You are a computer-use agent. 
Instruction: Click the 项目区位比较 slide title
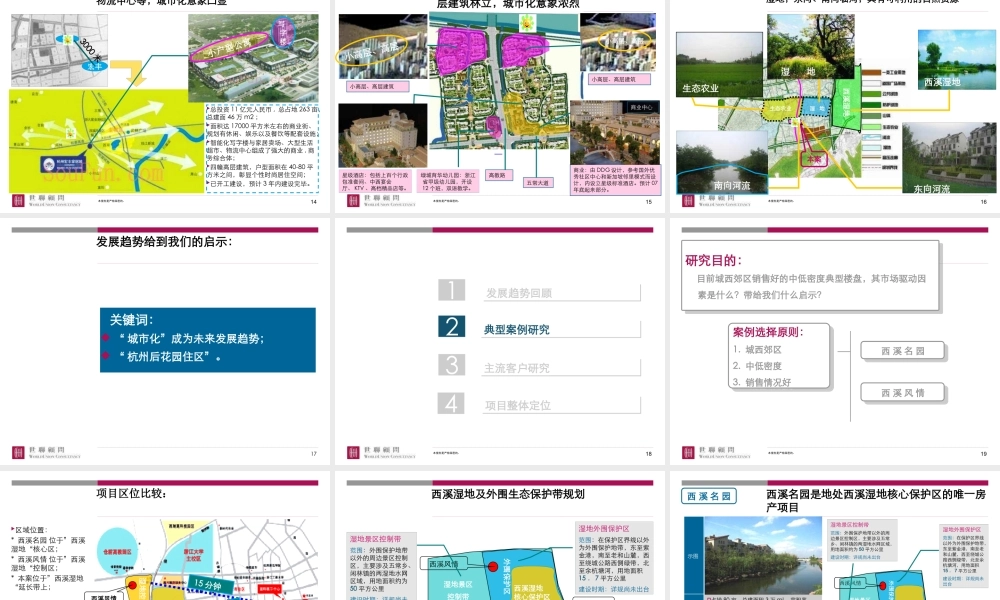tap(131, 494)
